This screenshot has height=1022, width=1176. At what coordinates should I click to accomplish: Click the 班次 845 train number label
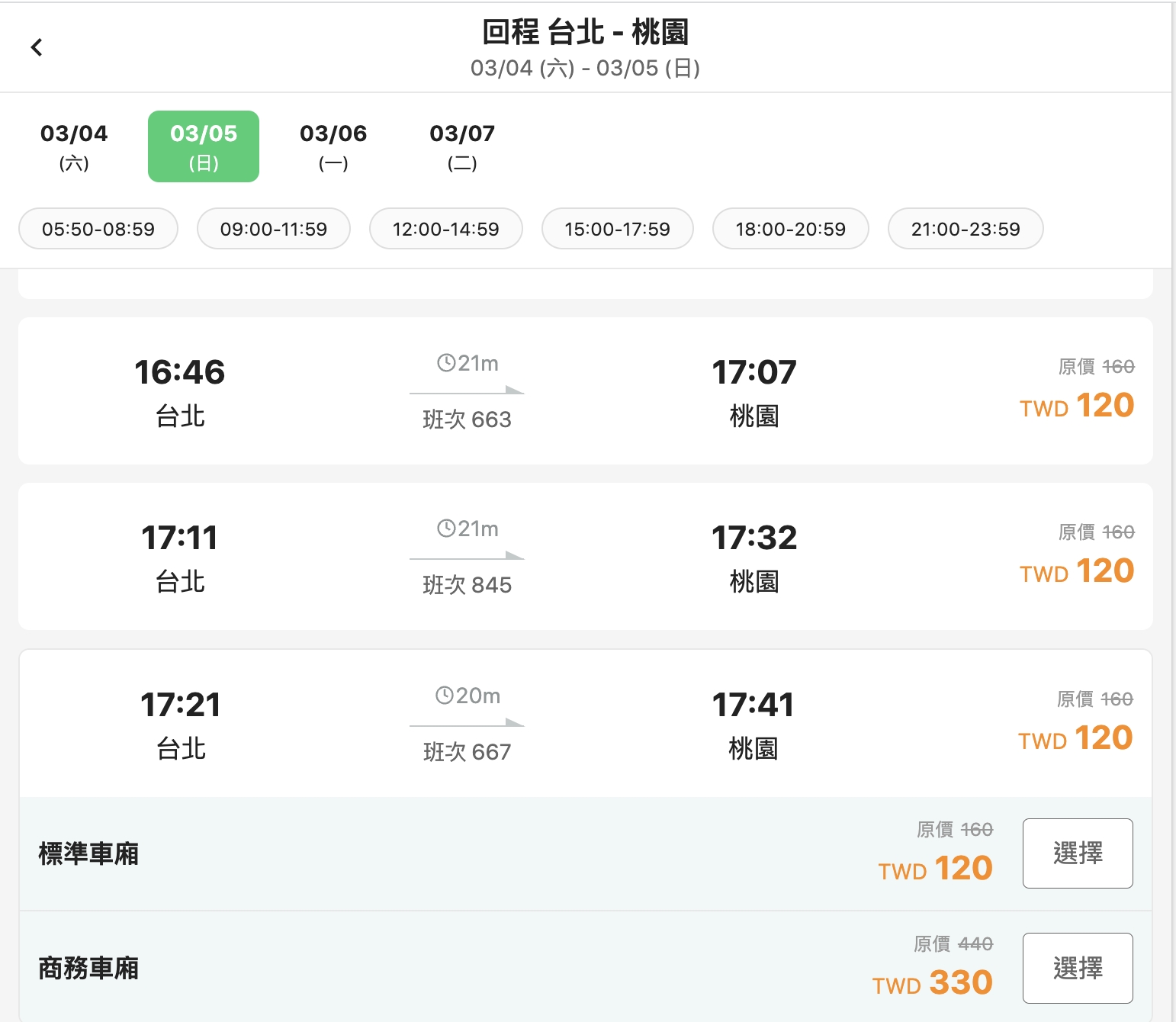468,585
